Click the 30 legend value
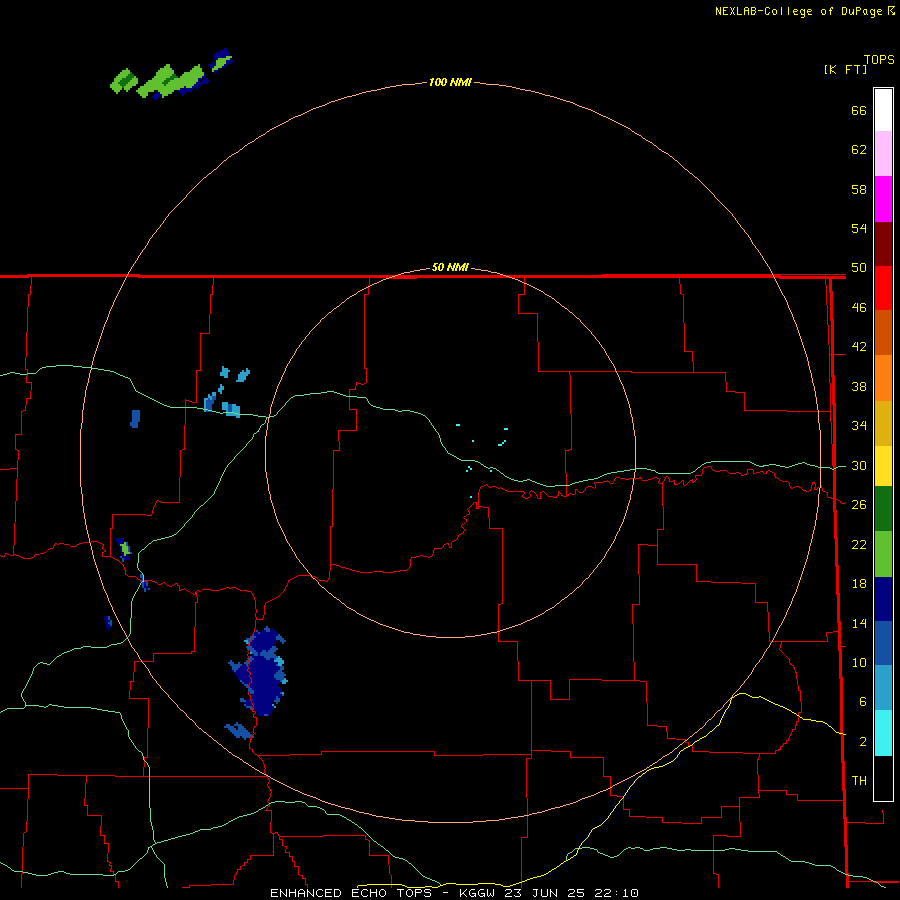The height and width of the screenshot is (900, 900). [x=859, y=465]
